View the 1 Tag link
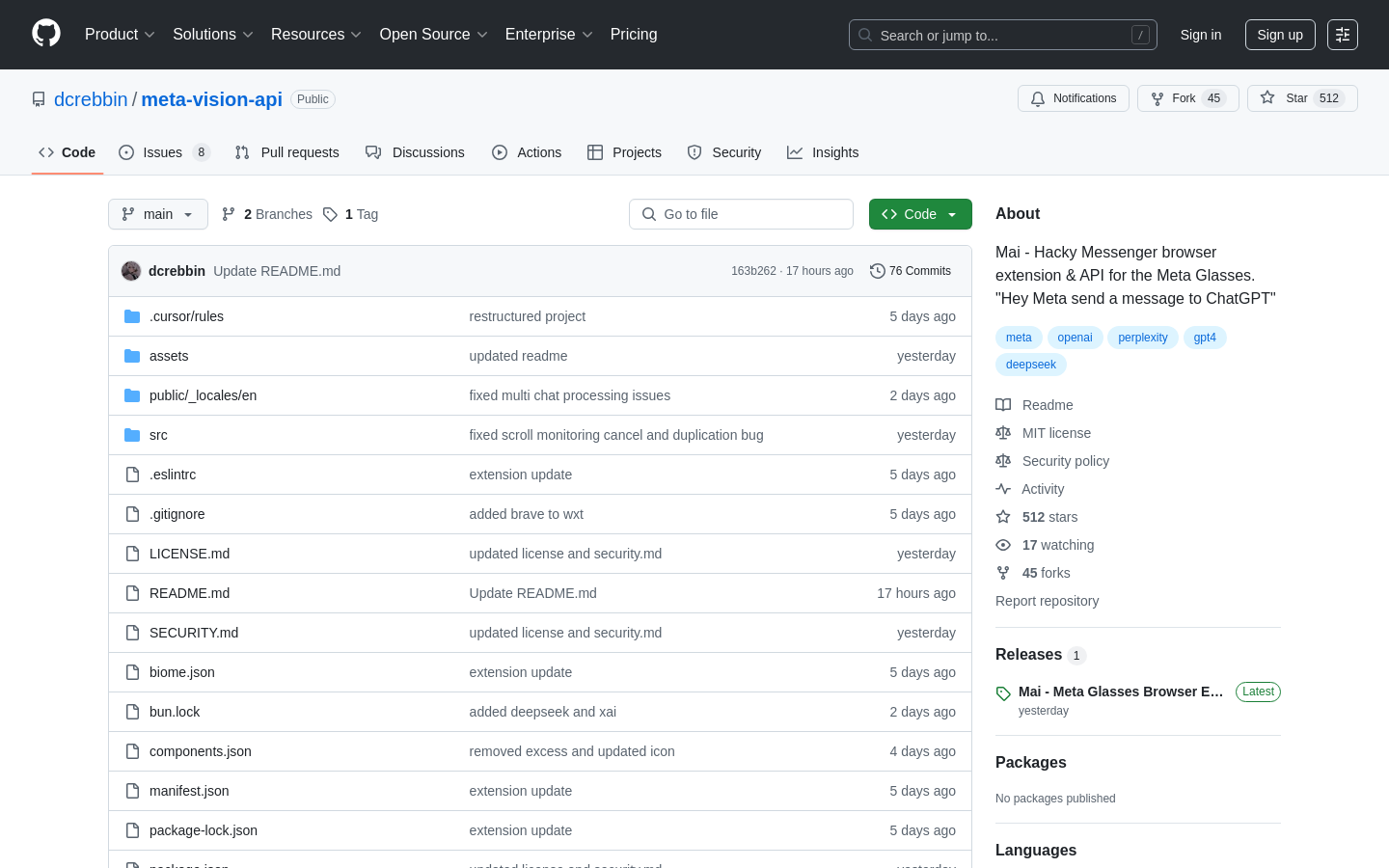The width and height of the screenshot is (1389, 868). [350, 214]
